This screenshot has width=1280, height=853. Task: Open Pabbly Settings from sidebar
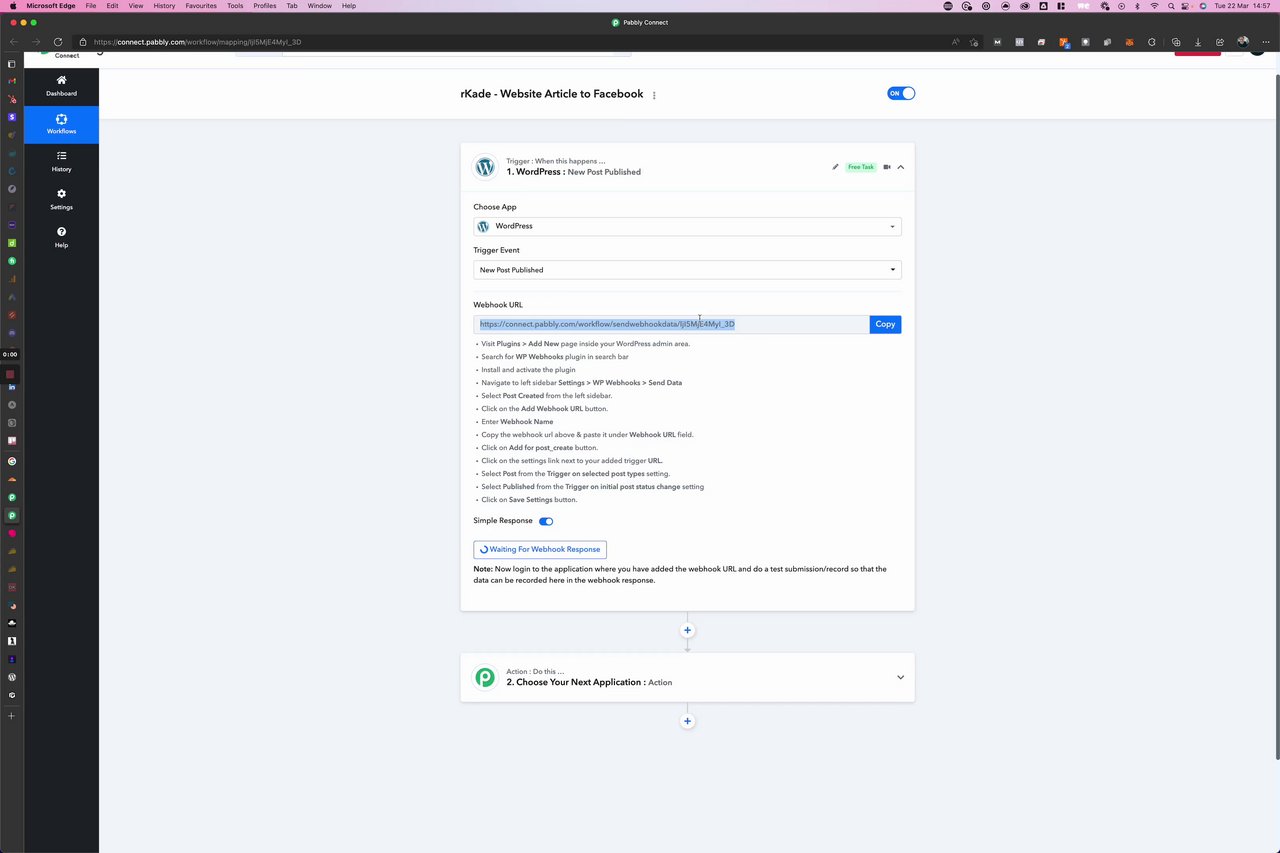[61, 200]
